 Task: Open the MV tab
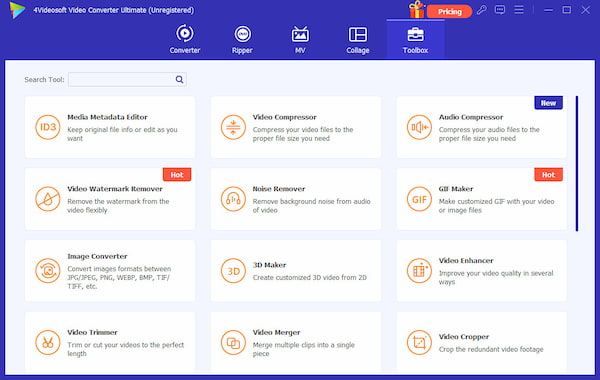pos(300,39)
